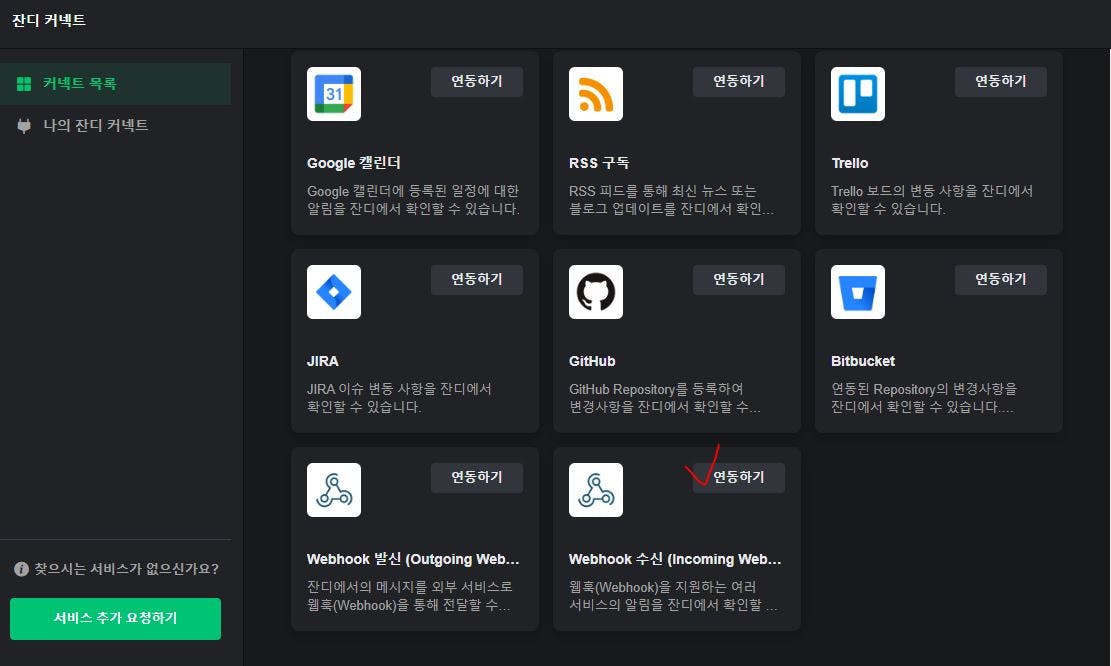1111x666 pixels.
Task: Click the 잔디에서의 메시지 description text
Action: click(410, 596)
